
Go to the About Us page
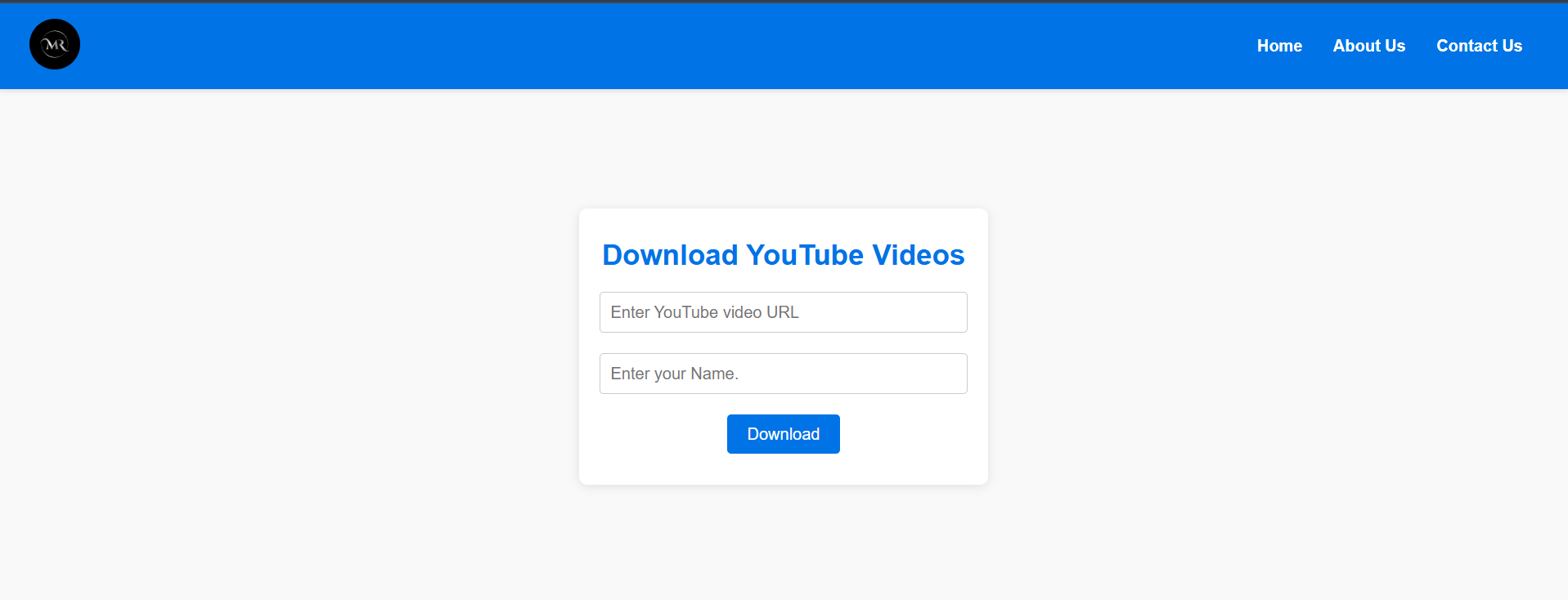coord(1368,46)
